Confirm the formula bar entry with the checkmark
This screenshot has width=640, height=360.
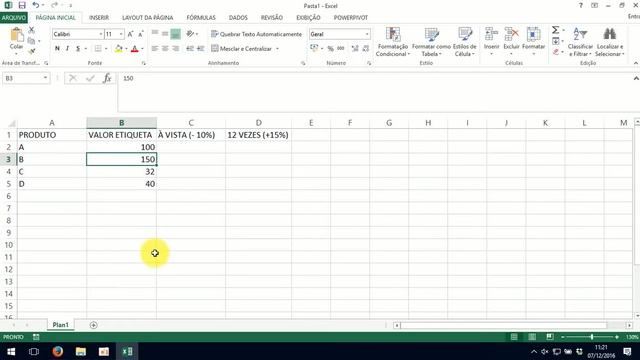pyautogui.click(x=90, y=78)
